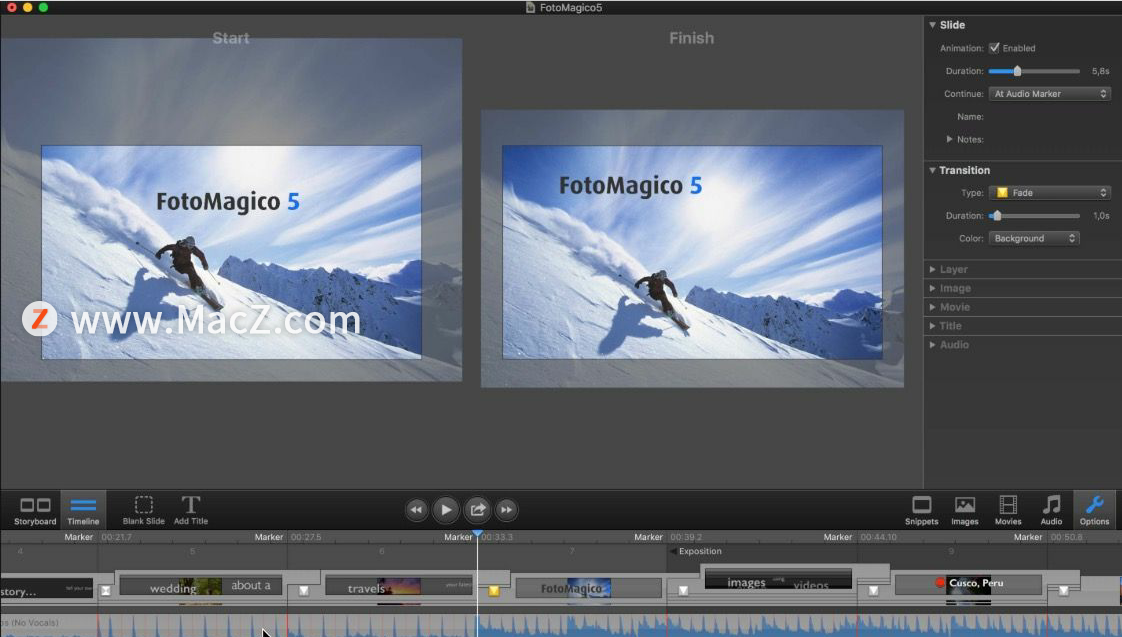The height and width of the screenshot is (637, 1122).
Task: Select the transition icon after FotoMagico slide
Action: coord(683,590)
